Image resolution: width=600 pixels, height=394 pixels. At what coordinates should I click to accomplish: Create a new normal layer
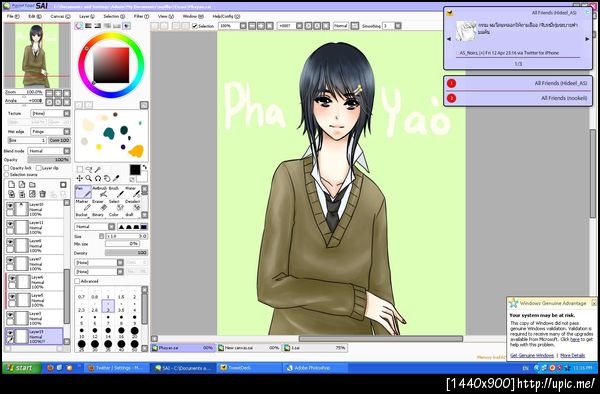[x=11, y=184]
